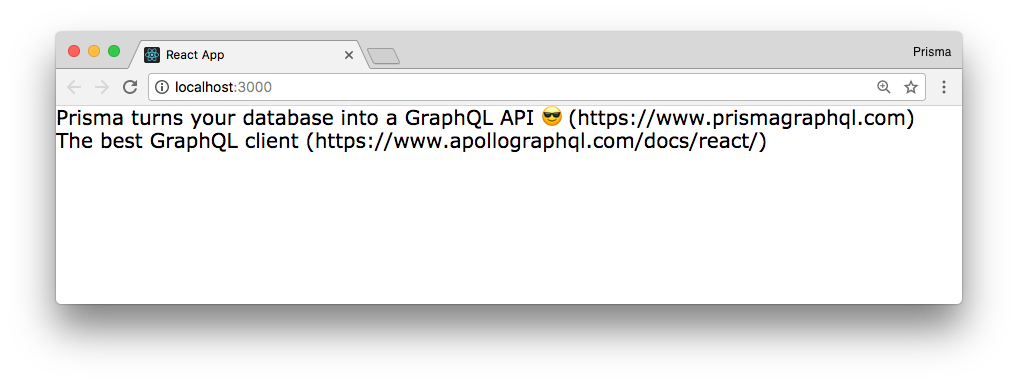Reload the localhost page
Image resolution: width=1018 pixels, height=384 pixels.
click(x=130, y=87)
